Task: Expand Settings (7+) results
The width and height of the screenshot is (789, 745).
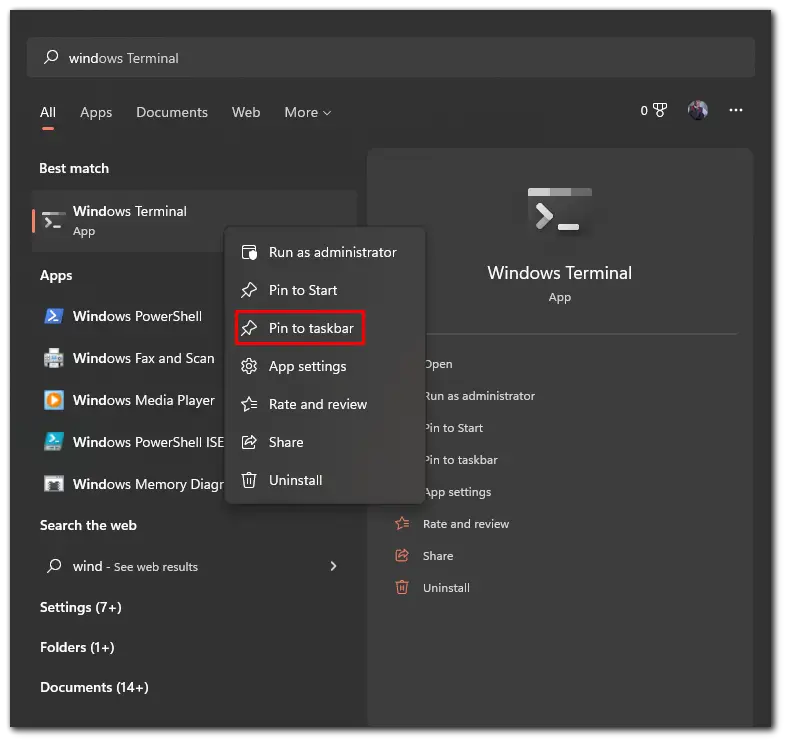Action: (81, 607)
